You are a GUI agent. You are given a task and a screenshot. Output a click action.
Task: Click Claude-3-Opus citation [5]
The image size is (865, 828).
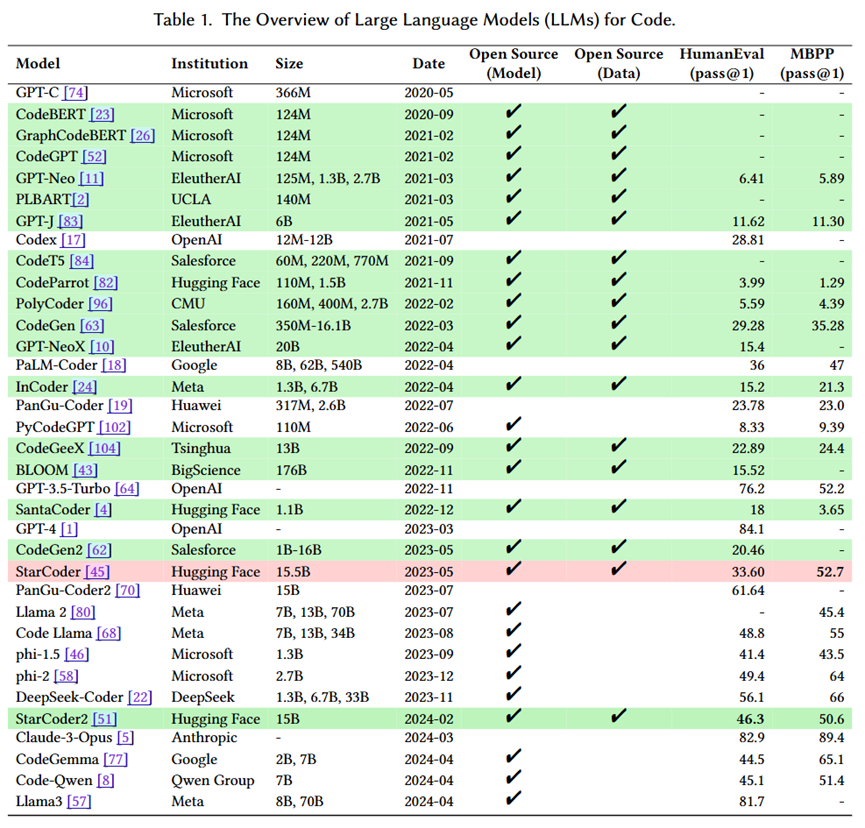coord(126,738)
